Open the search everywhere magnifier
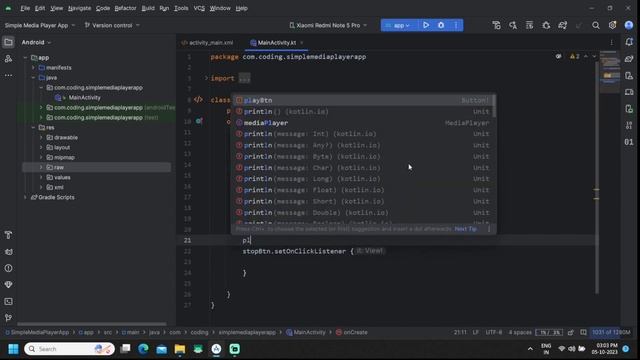Viewport: 640px width, 360px height. [x=596, y=25]
